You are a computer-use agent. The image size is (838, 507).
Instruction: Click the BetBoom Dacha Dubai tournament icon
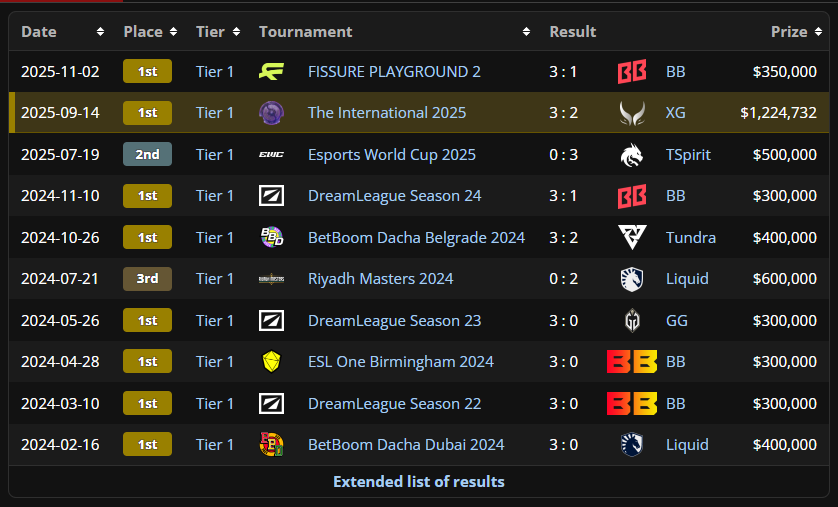pos(271,444)
